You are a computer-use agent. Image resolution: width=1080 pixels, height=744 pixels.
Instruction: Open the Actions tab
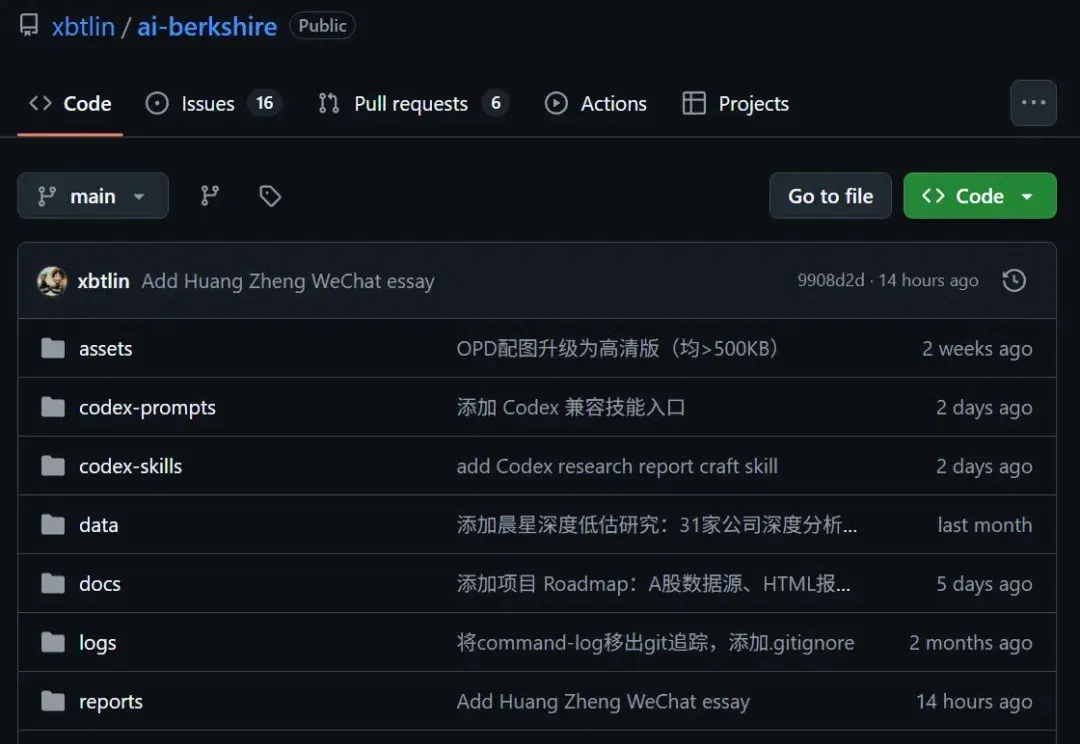pyautogui.click(x=596, y=103)
